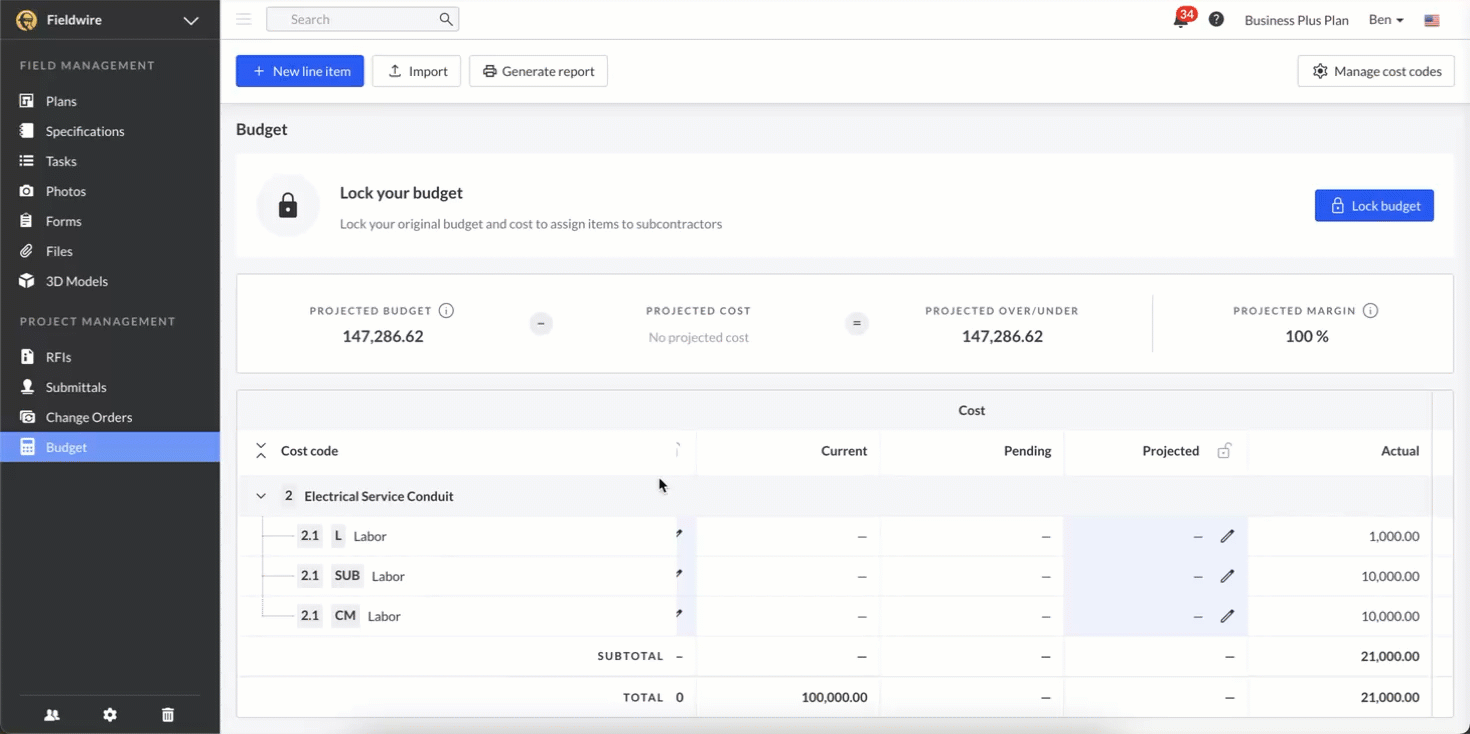Click the New line item button

pos(300,71)
